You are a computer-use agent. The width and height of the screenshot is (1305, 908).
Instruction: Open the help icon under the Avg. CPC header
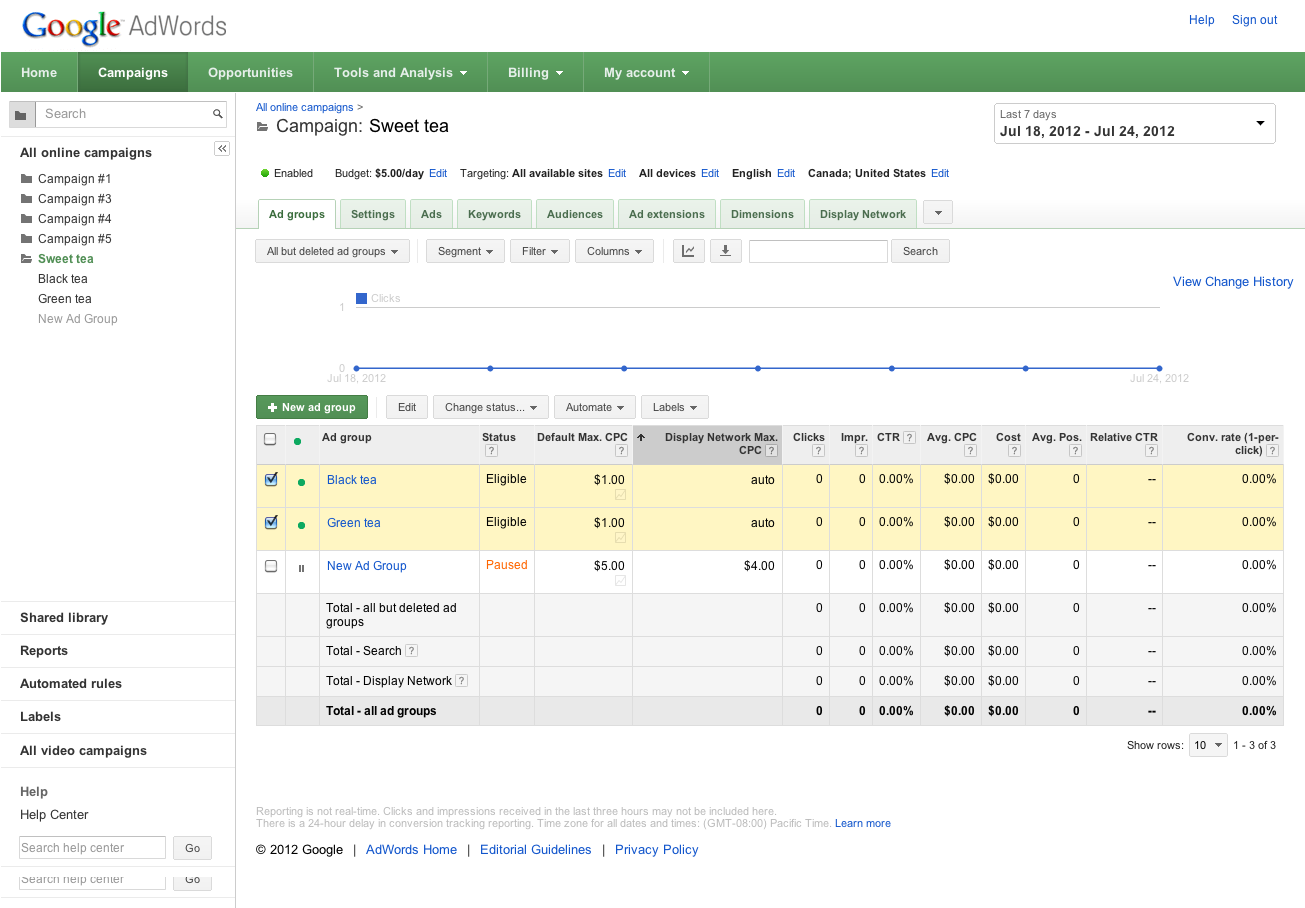pos(971,451)
